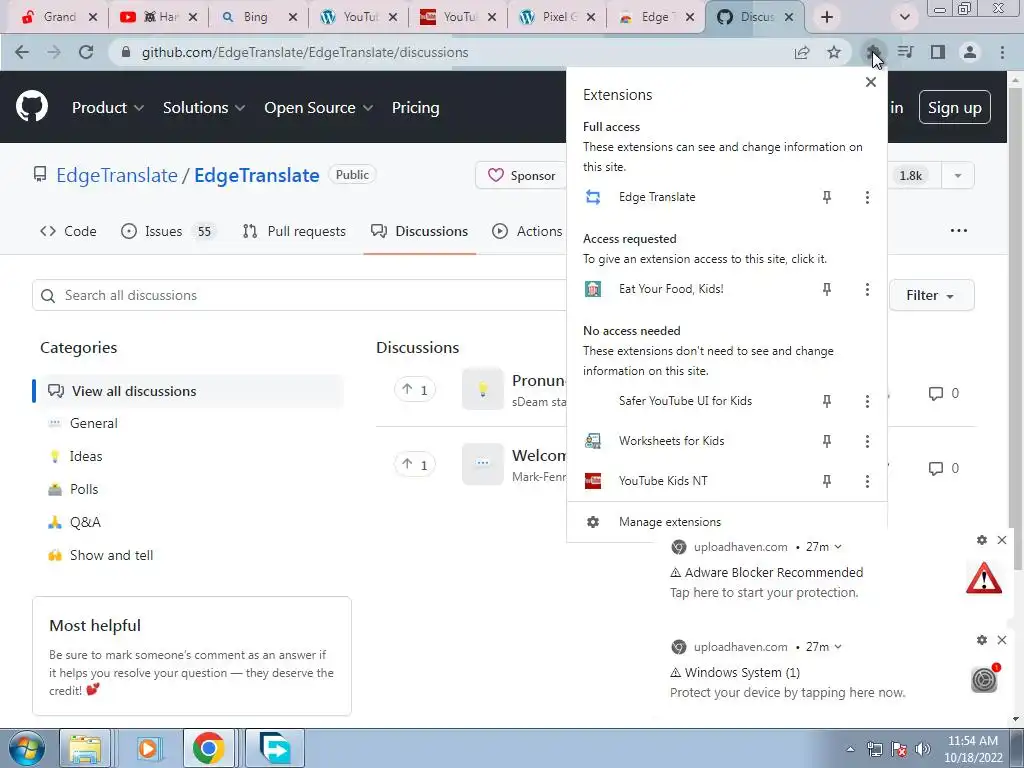Open a new browser tab
1024x768 pixels.
click(x=827, y=17)
